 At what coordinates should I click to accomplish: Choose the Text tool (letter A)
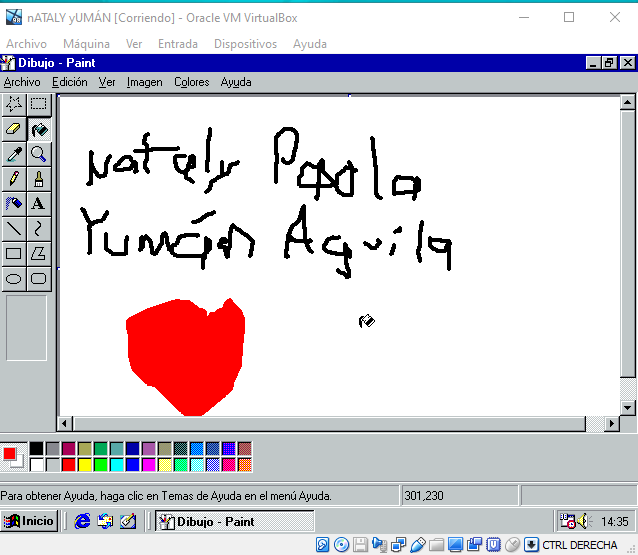[38, 204]
